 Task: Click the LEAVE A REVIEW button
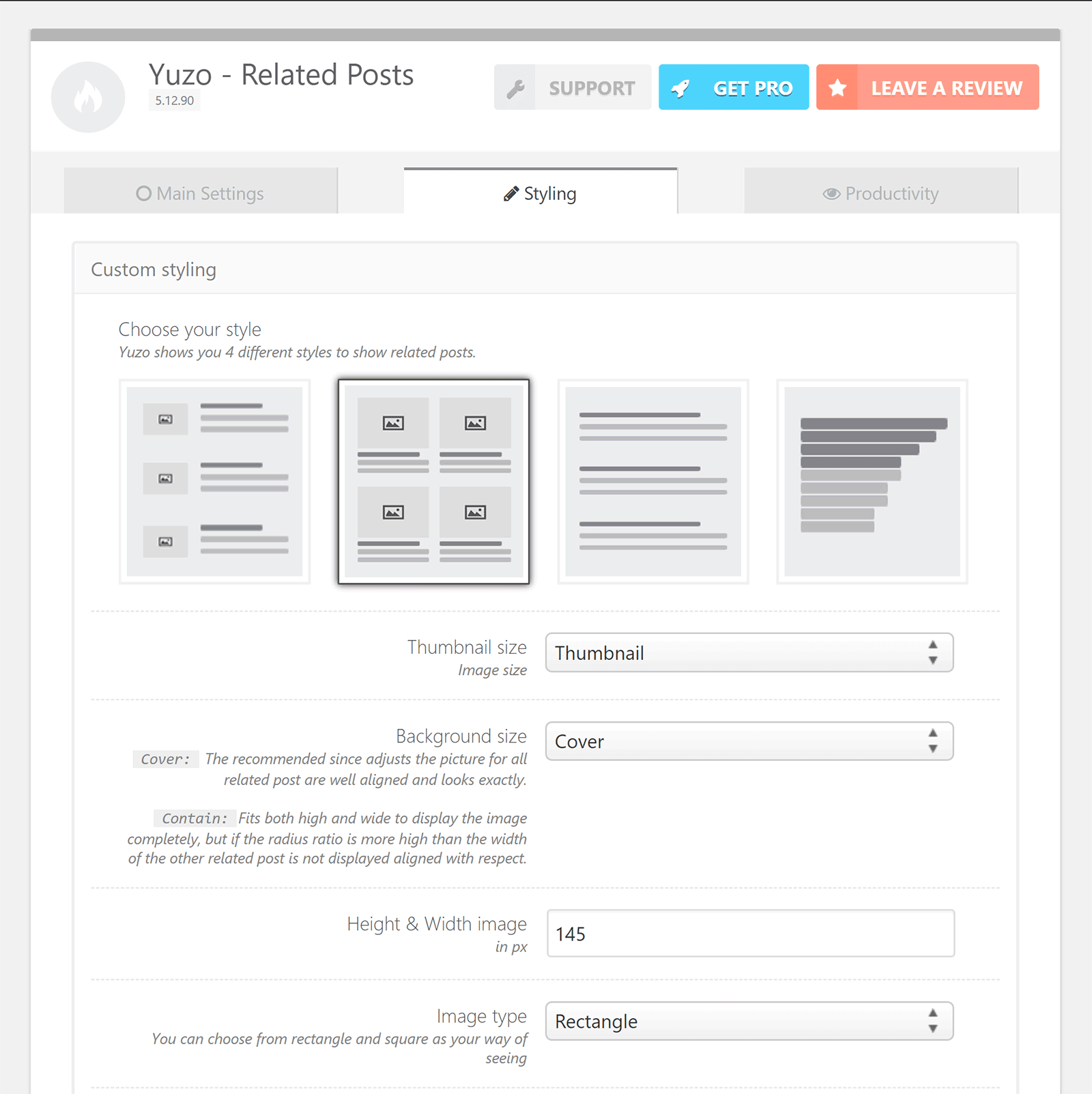point(928,87)
